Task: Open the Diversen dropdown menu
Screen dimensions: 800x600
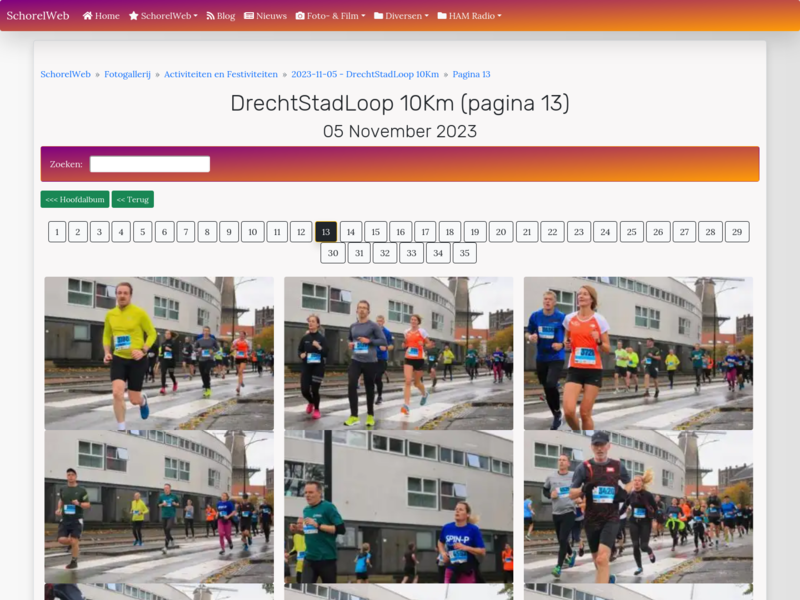Action: (402, 16)
